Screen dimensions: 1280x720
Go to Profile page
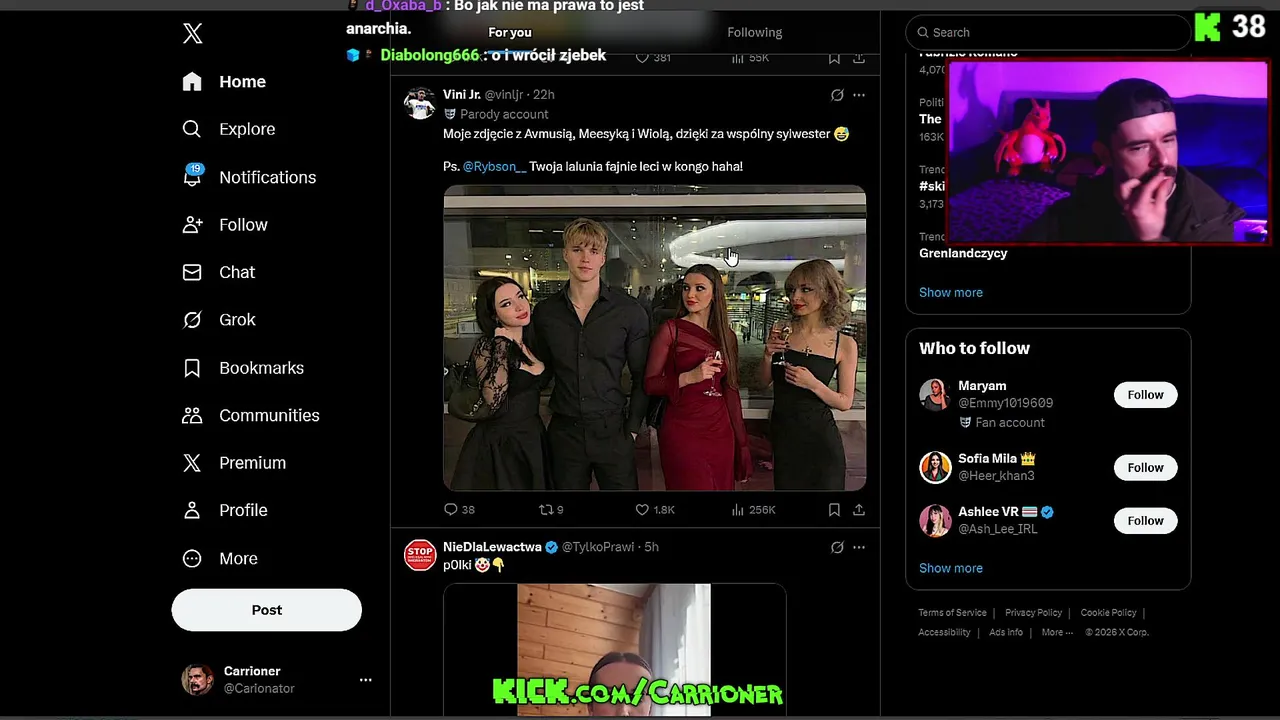pyautogui.click(x=225, y=510)
